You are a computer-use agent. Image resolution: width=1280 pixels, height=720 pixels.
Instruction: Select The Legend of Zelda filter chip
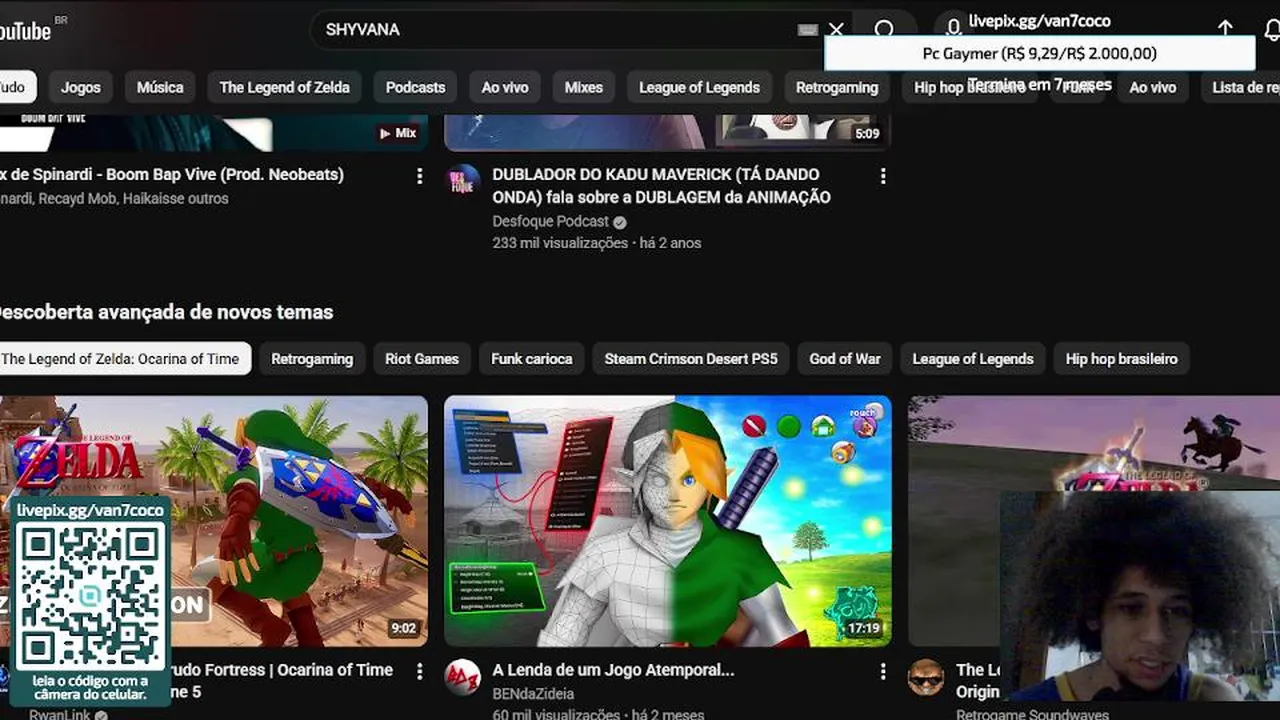(285, 87)
